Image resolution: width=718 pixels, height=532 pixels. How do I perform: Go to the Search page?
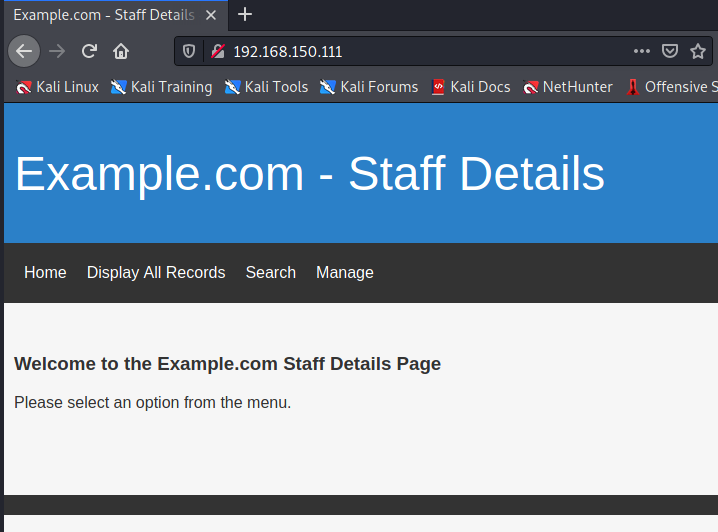[x=271, y=272]
